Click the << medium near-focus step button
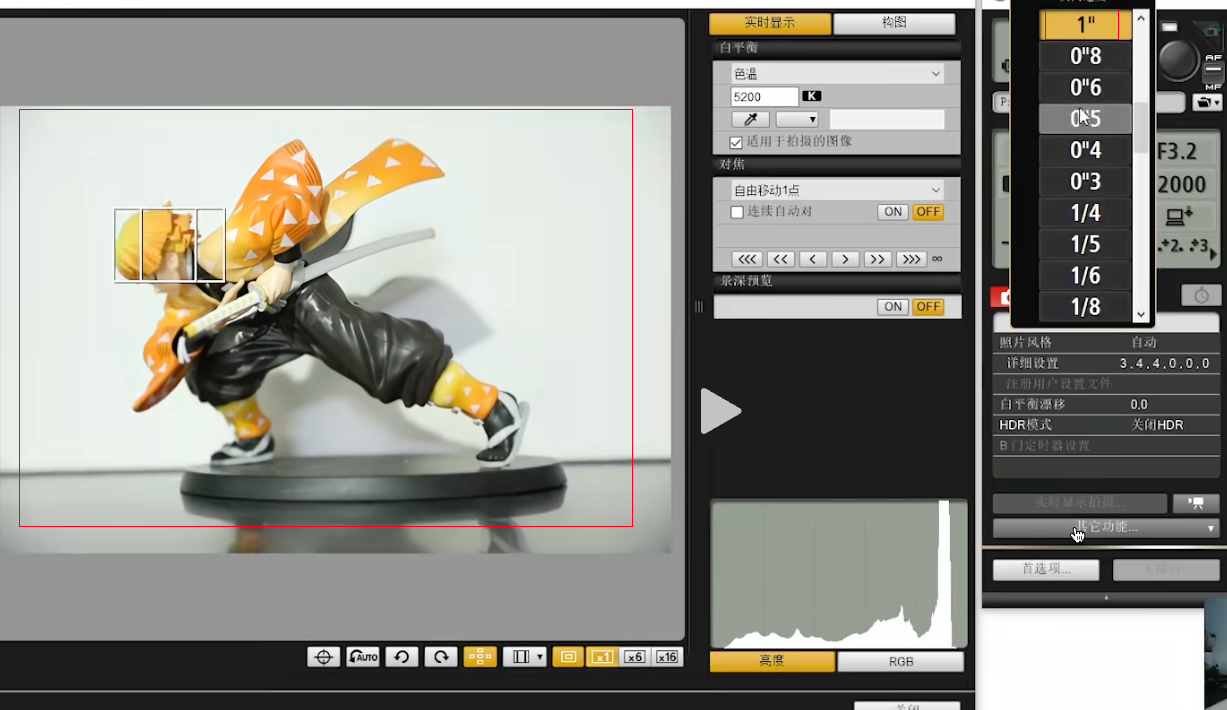 781,259
